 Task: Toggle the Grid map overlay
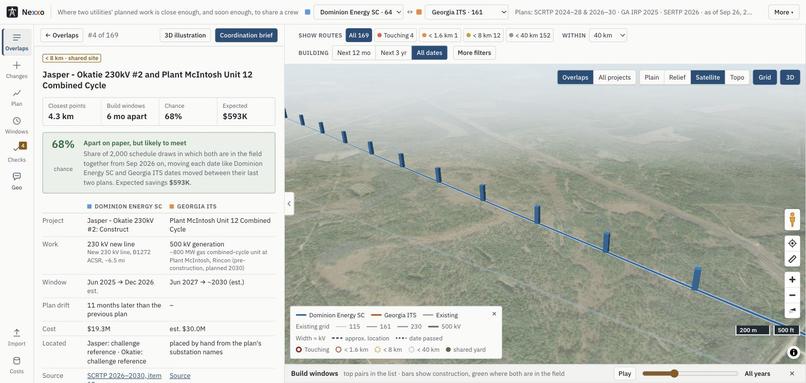tap(765, 77)
